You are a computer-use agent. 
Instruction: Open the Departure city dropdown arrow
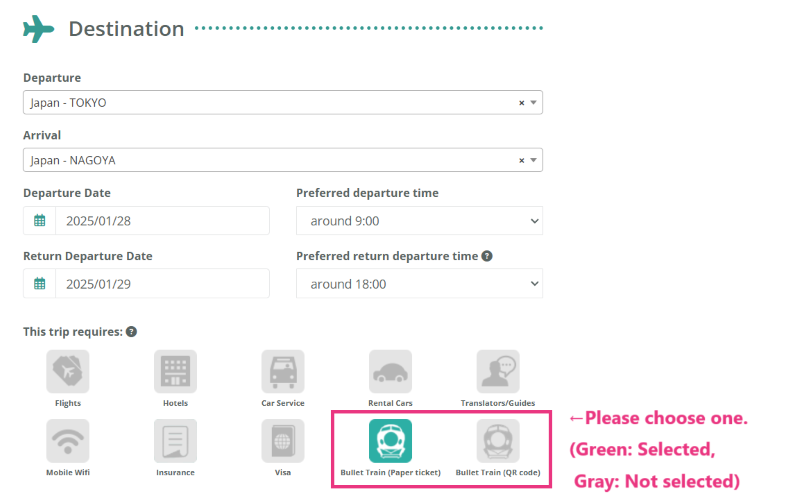click(533, 103)
